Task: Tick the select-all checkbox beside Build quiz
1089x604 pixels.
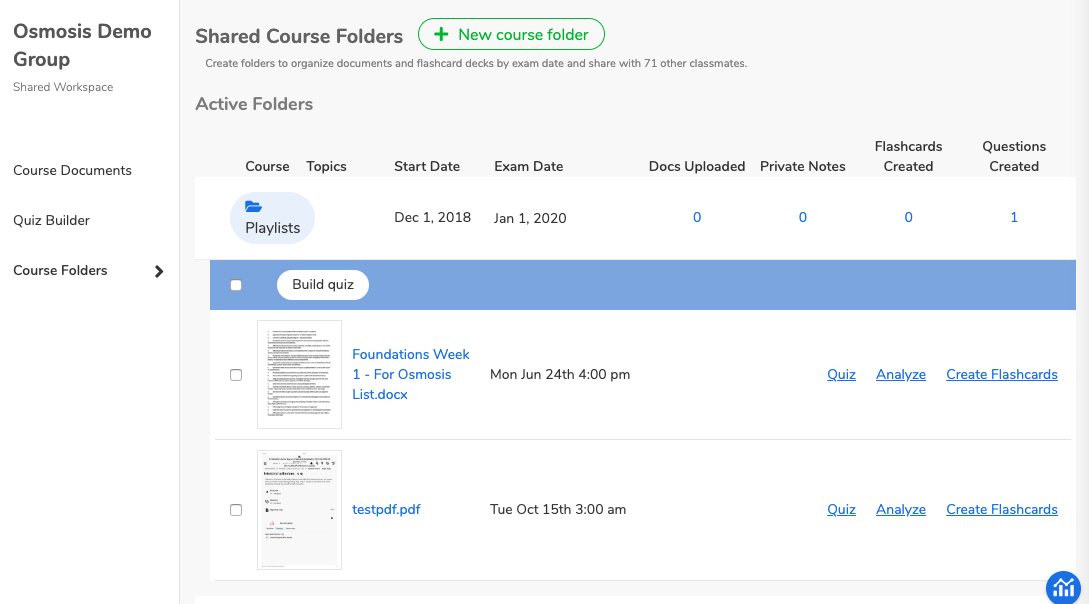Action: [x=236, y=285]
